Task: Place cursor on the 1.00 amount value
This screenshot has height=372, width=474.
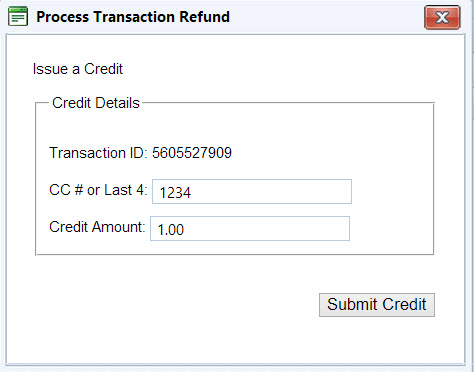Action: click(171, 230)
